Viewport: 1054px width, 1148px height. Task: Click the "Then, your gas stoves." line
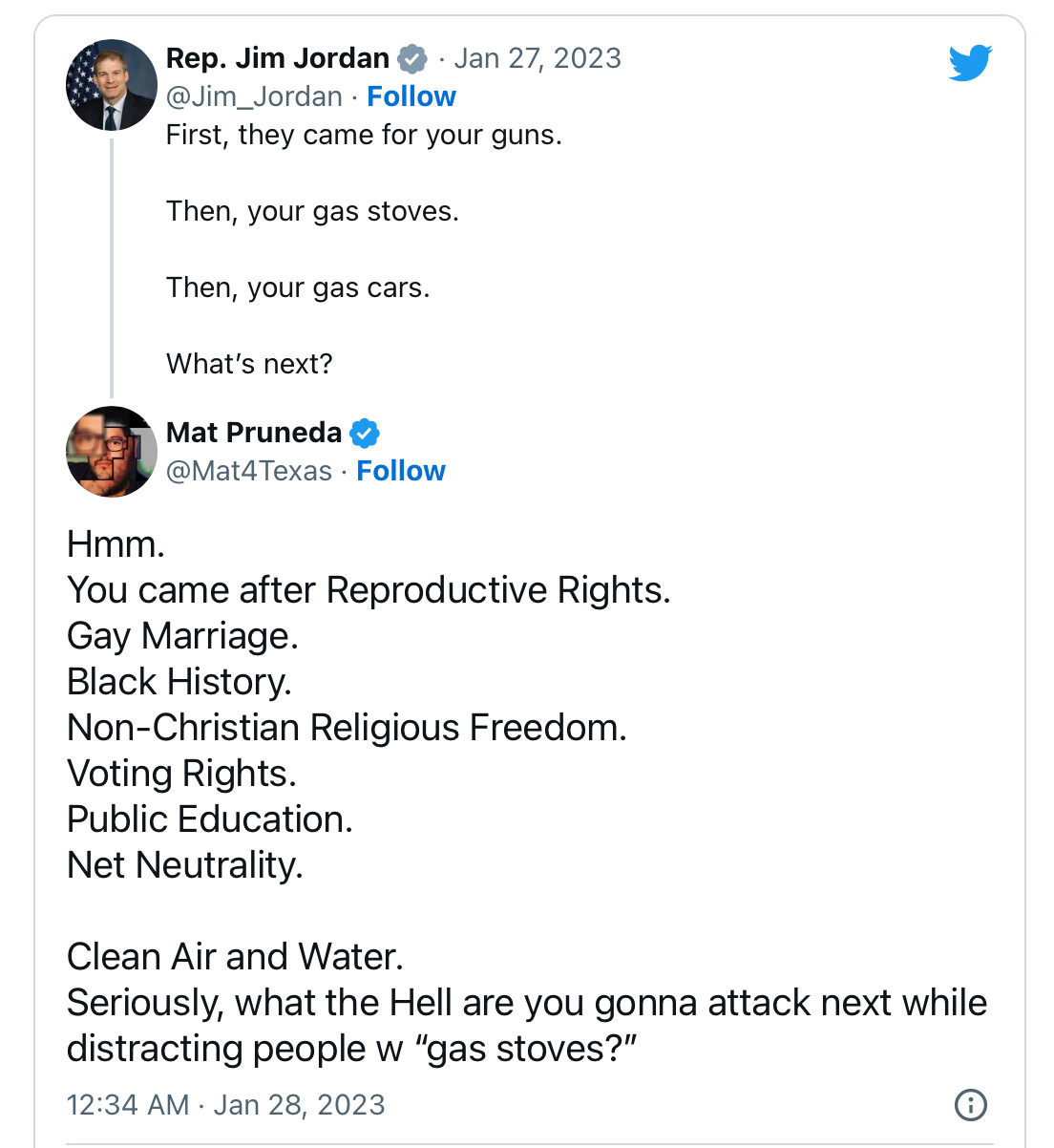click(312, 211)
